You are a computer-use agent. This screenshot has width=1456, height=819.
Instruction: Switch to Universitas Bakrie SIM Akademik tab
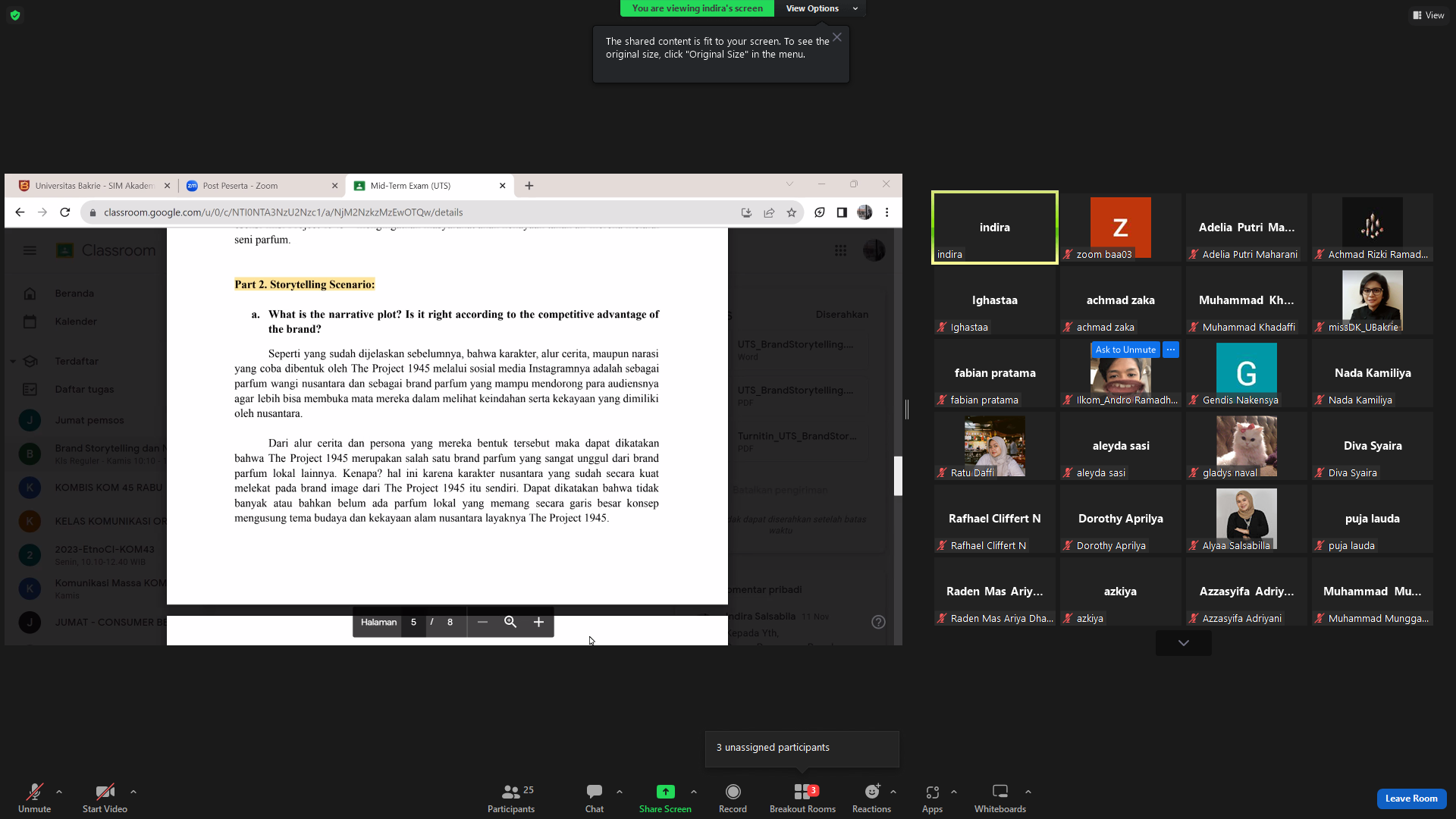click(x=95, y=186)
